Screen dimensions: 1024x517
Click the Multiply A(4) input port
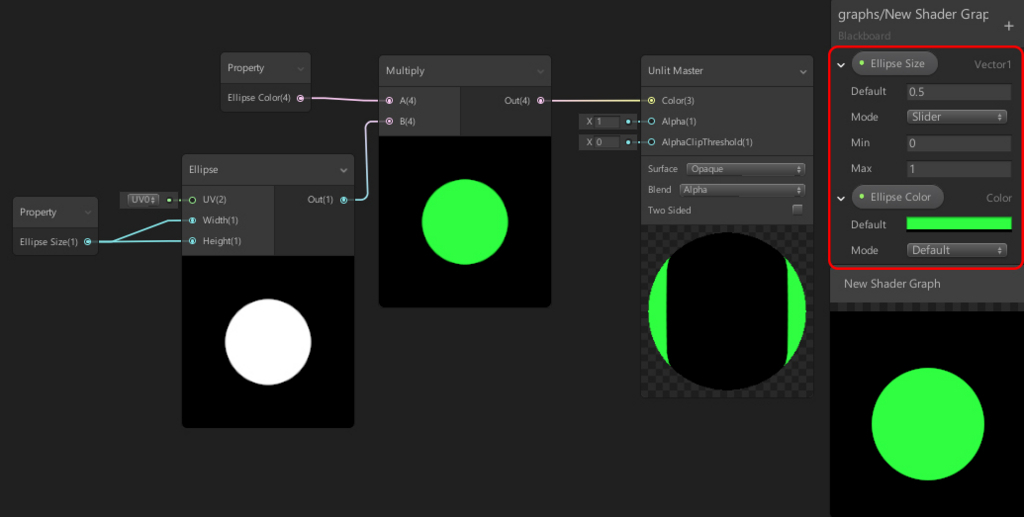coord(389,101)
